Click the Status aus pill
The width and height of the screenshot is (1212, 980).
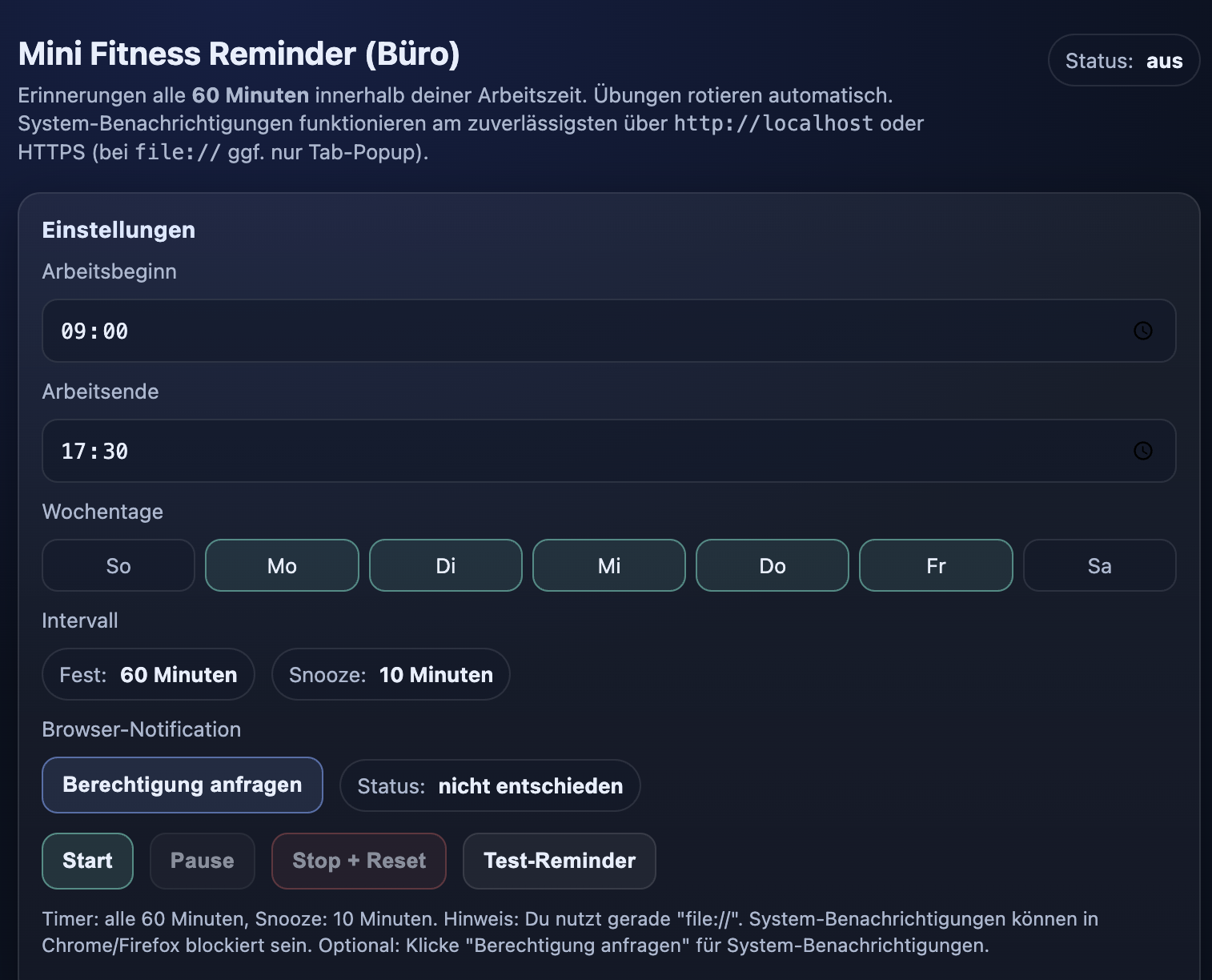pos(1123,61)
